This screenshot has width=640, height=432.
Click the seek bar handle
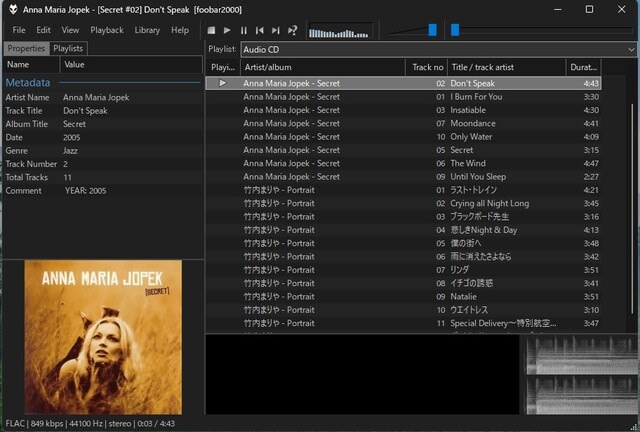coord(455,30)
